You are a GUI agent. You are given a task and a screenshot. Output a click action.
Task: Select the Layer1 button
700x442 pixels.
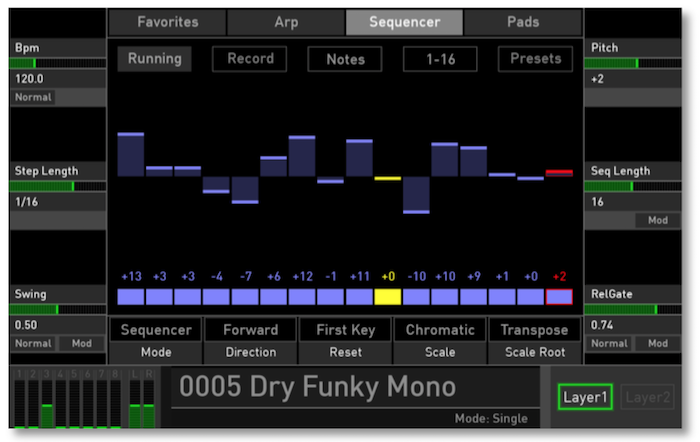[x=585, y=397]
